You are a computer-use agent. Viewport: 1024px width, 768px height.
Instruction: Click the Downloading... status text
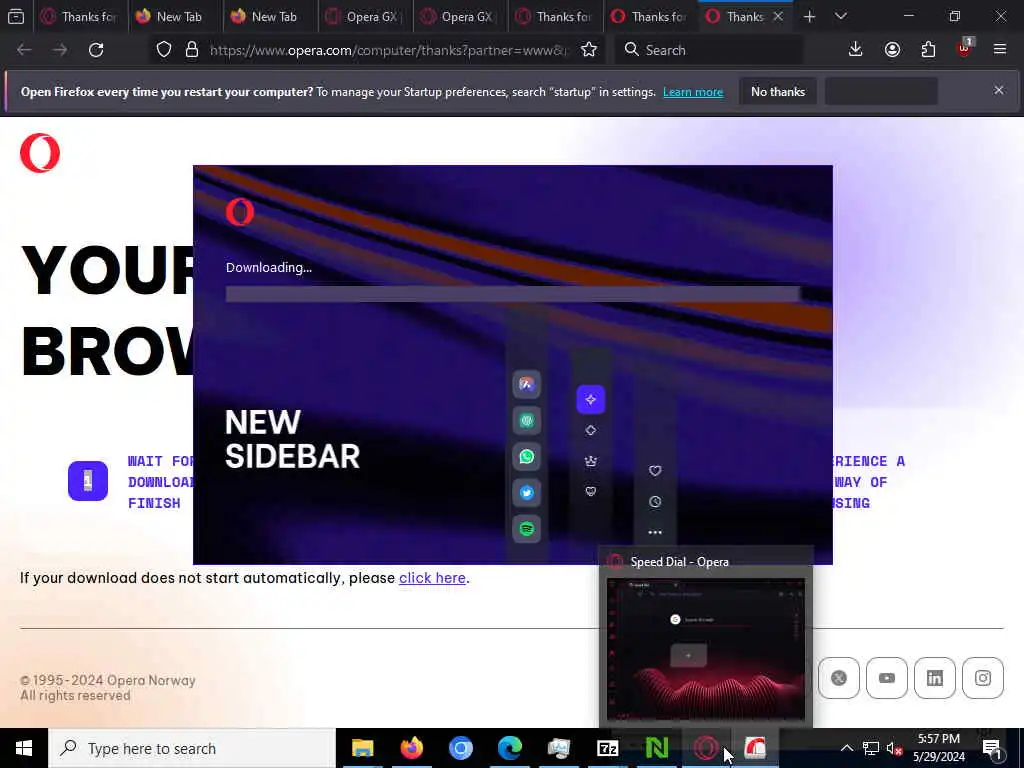268,267
